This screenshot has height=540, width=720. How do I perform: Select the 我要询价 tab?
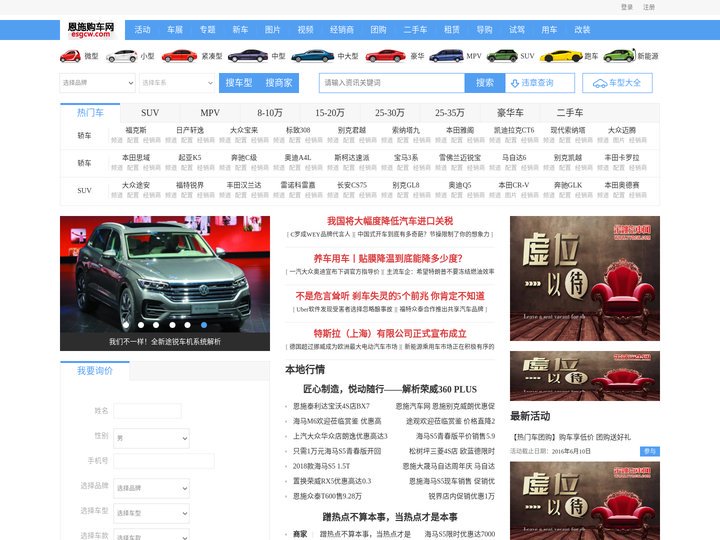(x=95, y=371)
